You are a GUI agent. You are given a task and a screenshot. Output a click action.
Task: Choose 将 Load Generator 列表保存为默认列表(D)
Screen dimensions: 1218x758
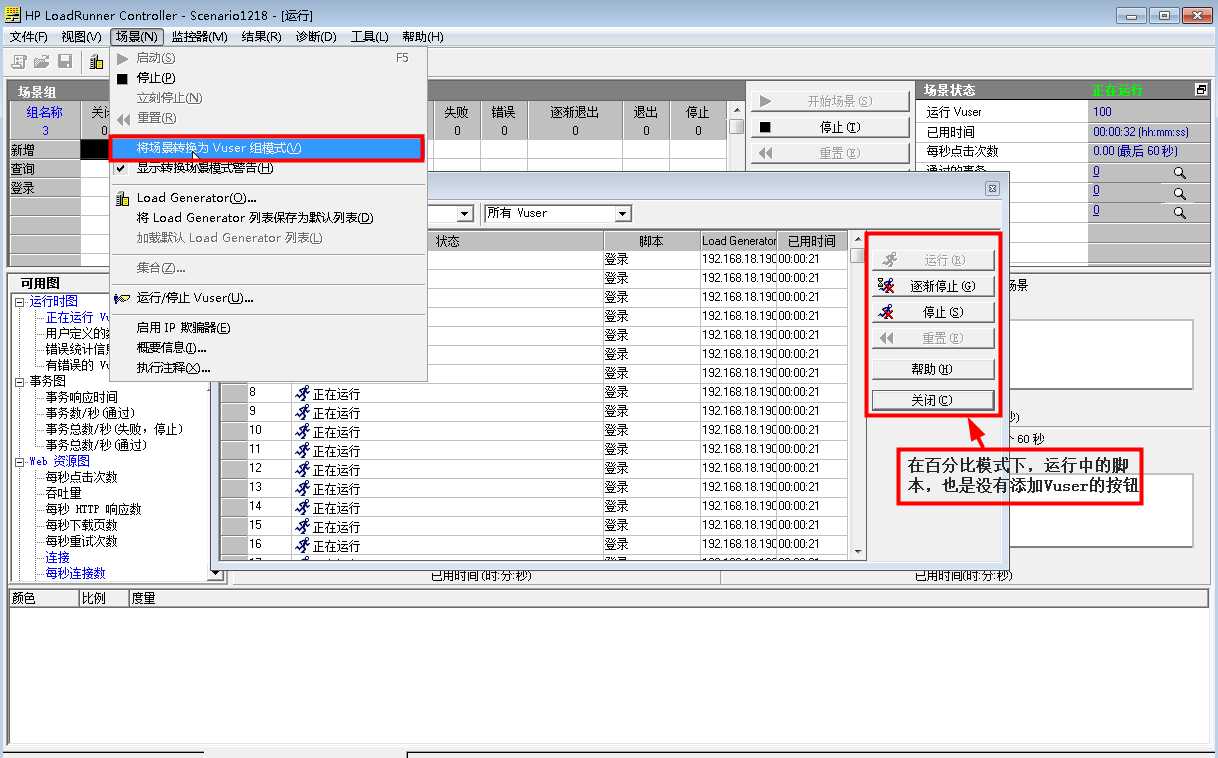(x=269, y=218)
